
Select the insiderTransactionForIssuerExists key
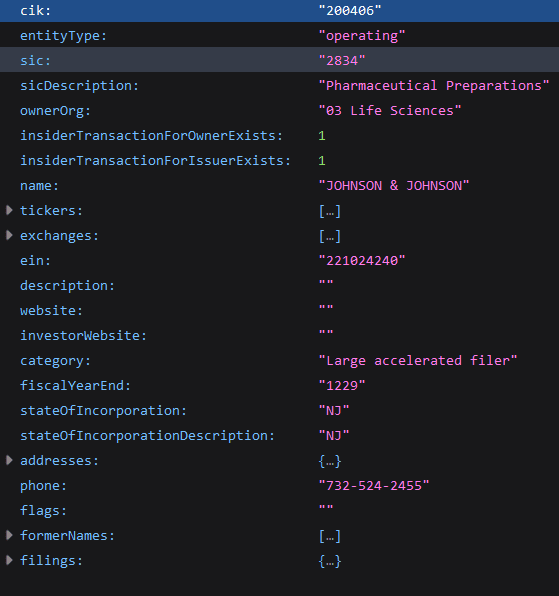coord(155,160)
